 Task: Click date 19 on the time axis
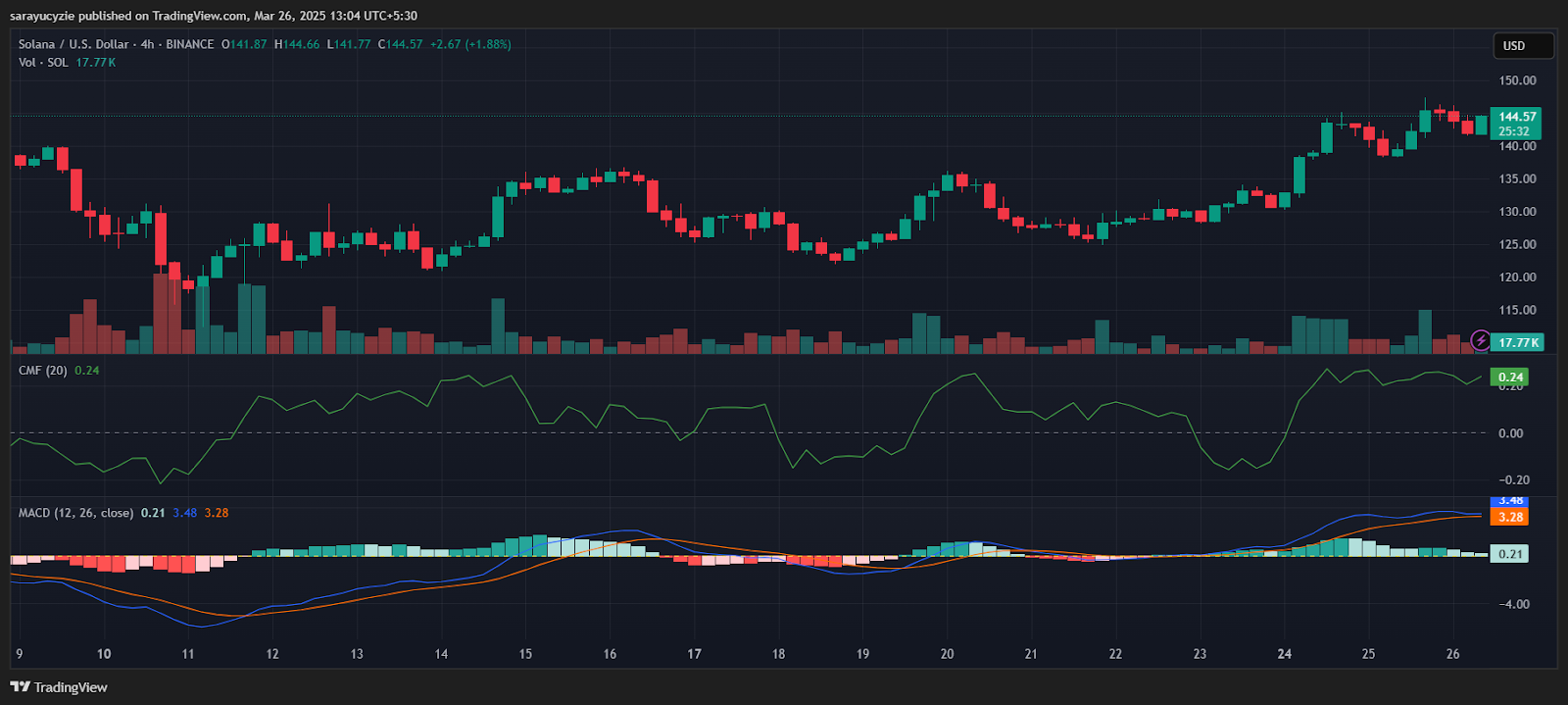click(862, 654)
